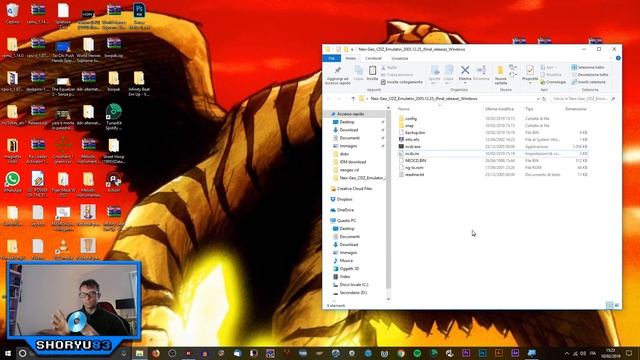Screen dimensions: 640x360
Task: Click the Windows Start button
Action: 7,353
